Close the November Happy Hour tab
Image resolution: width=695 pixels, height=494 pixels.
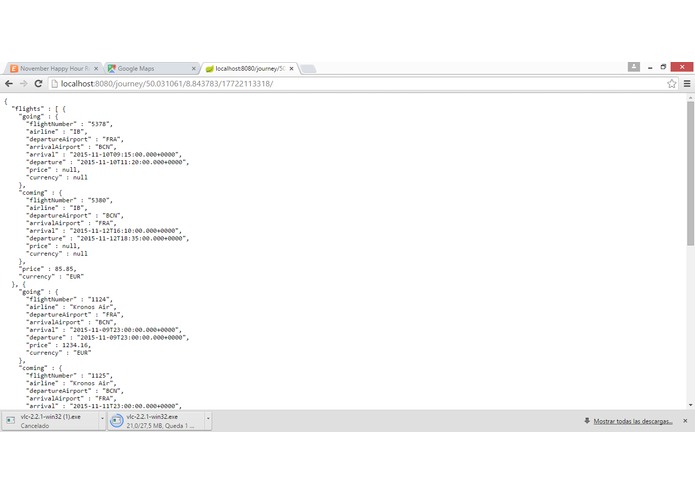click(96, 69)
